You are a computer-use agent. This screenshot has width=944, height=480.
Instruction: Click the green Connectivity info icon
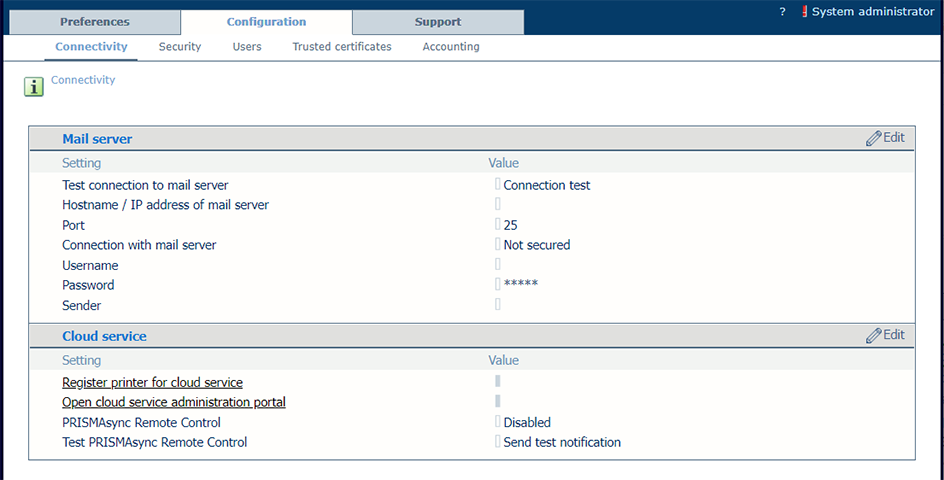tap(34, 87)
